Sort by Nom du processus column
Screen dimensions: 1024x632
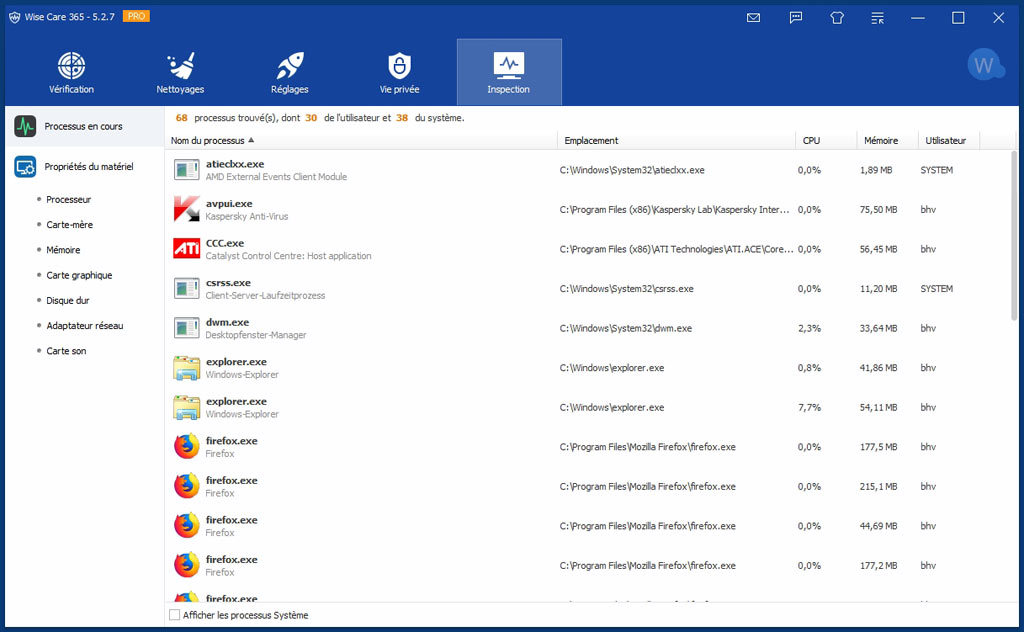pyautogui.click(x=360, y=140)
